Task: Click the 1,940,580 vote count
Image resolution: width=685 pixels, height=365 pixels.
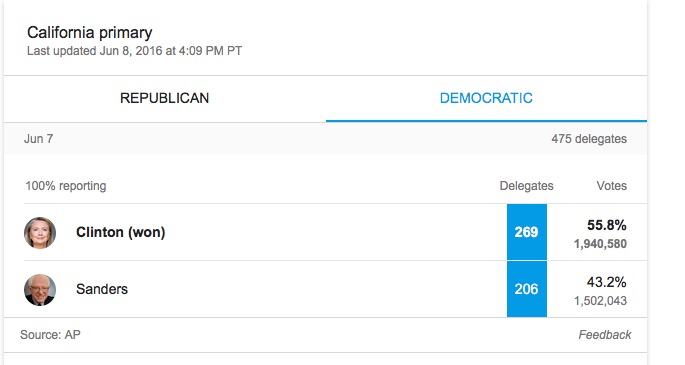Action: (600, 244)
